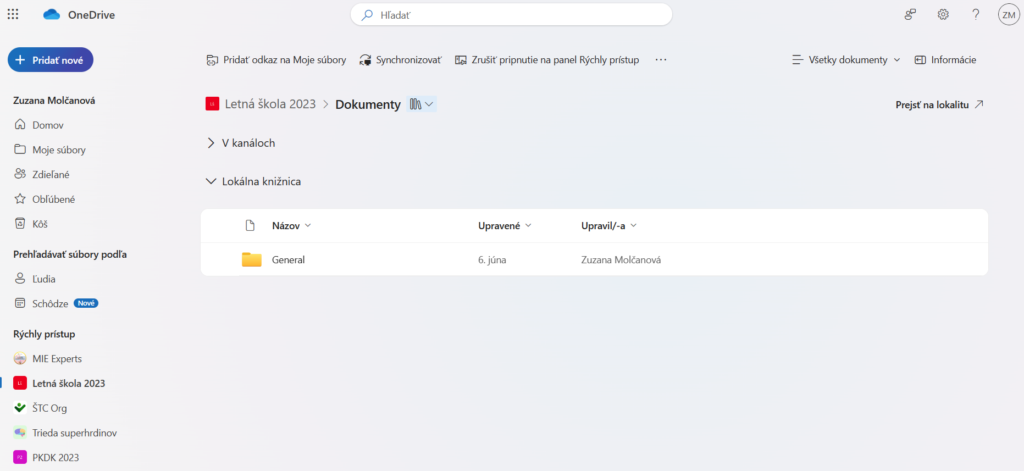Open the premium features diamond icon
Screen dimensions: 1024x471
point(910,14)
